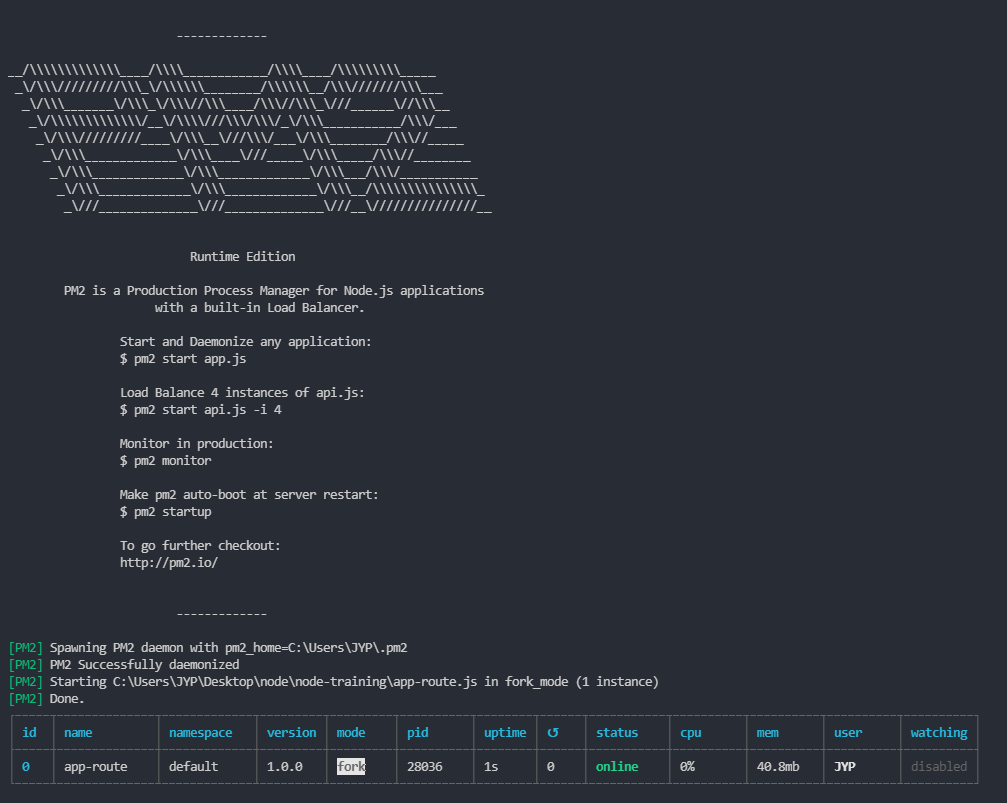This screenshot has height=803, width=1007.
Task: Click the '$ pm2 start api.js -i 4' command
Action: [200, 410]
